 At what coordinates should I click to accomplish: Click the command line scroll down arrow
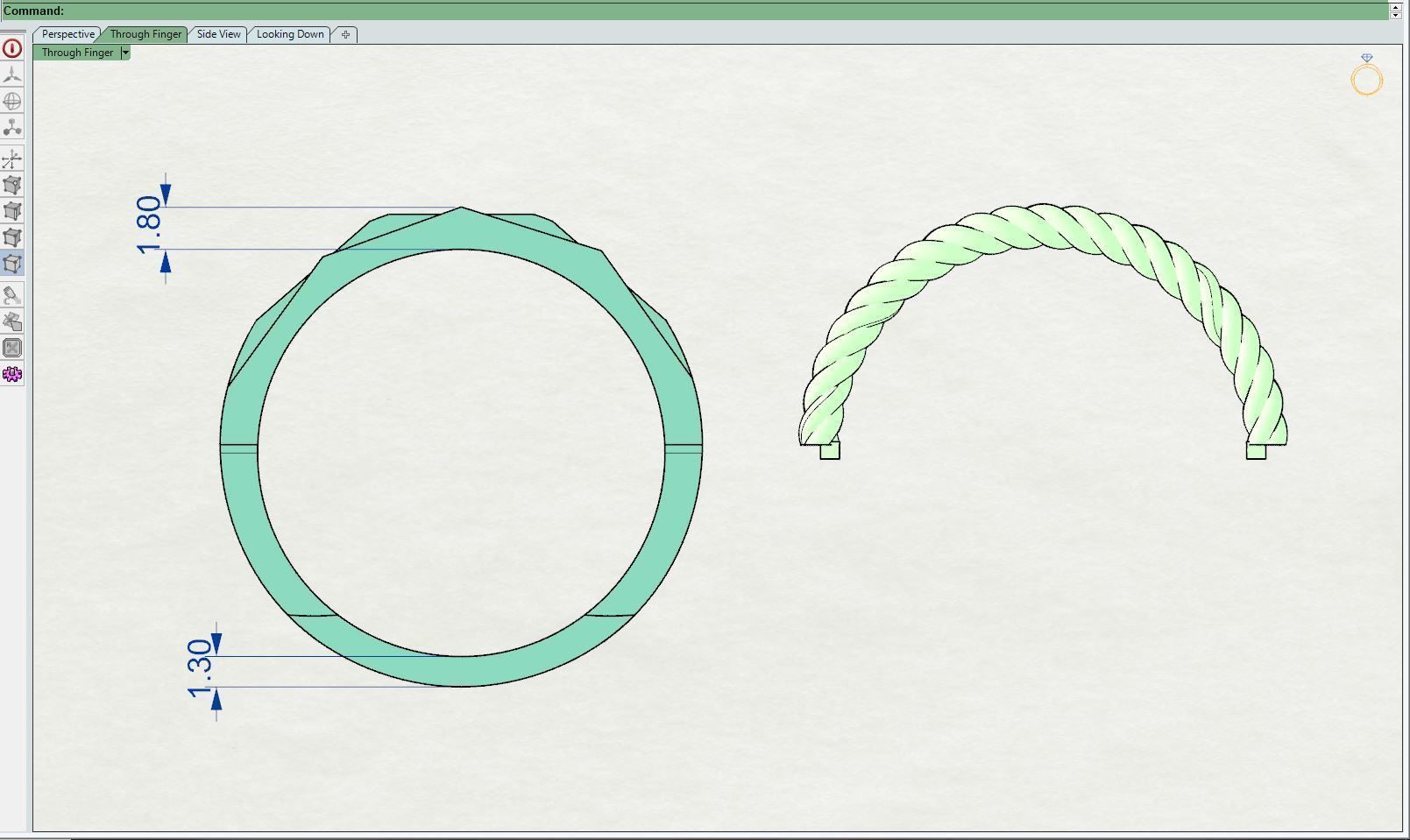point(1396,15)
